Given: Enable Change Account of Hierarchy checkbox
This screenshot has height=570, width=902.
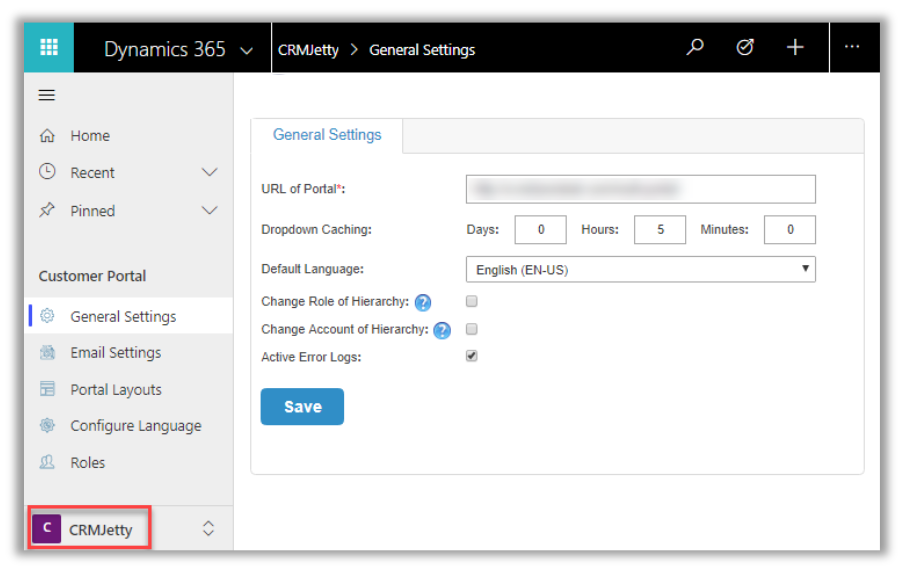Looking at the screenshot, I should point(472,329).
